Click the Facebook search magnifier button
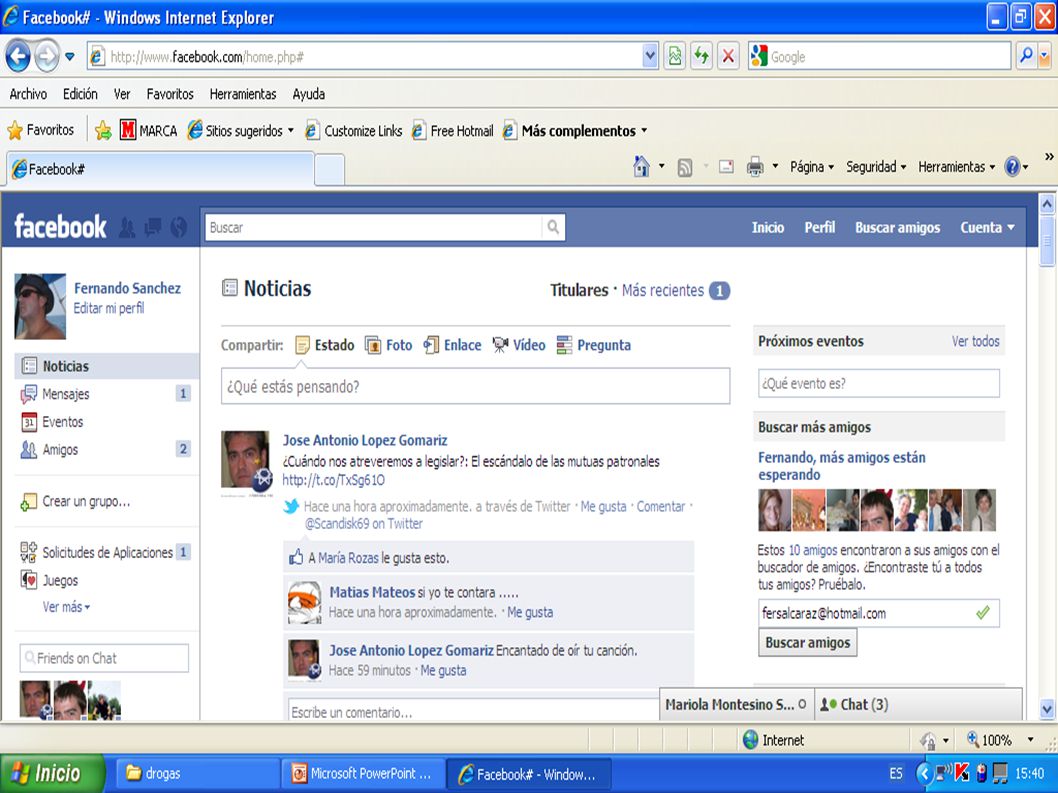This screenshot has width=1058, height=793. pos(553,227)
